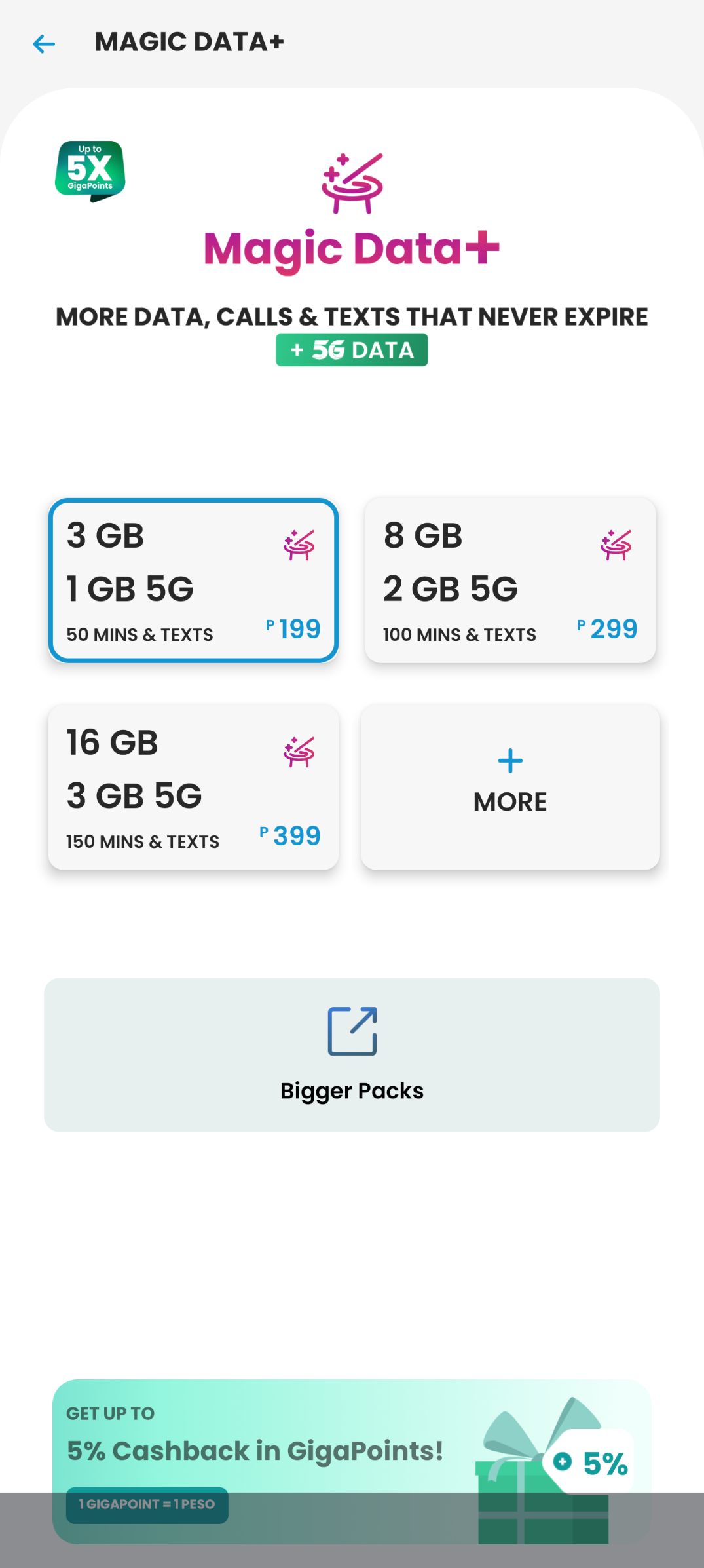The width and height of the screenshot is (704, 1568).
Task: Tap the plus icon above MORE
Action: 510,761
